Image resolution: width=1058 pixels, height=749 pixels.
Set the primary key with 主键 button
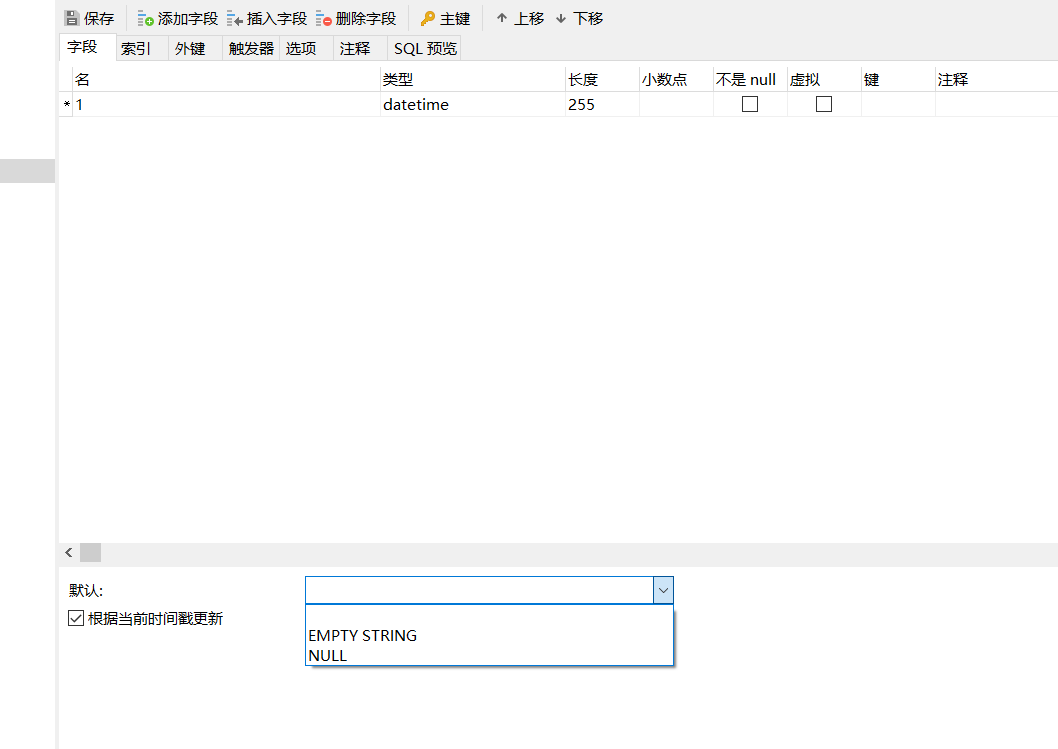coord(445,18)
